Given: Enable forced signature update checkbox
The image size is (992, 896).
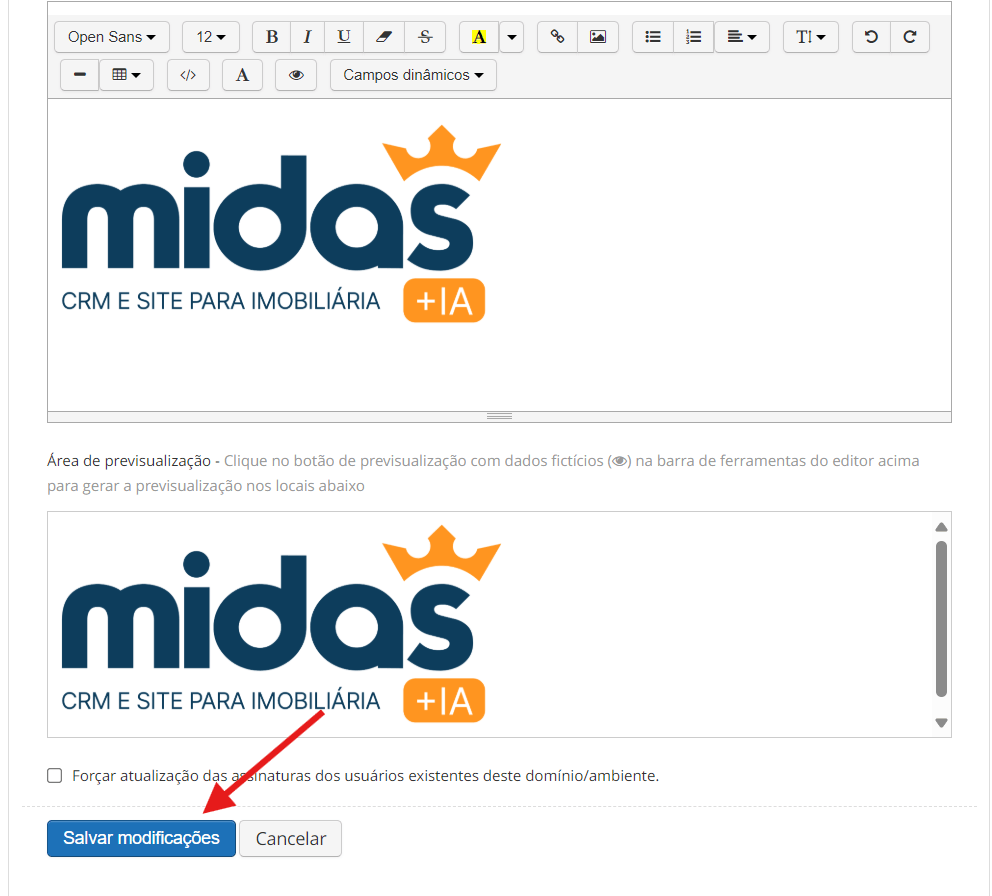Looking at the screenshot, I should pyautogui.click(x=55, y=775).
